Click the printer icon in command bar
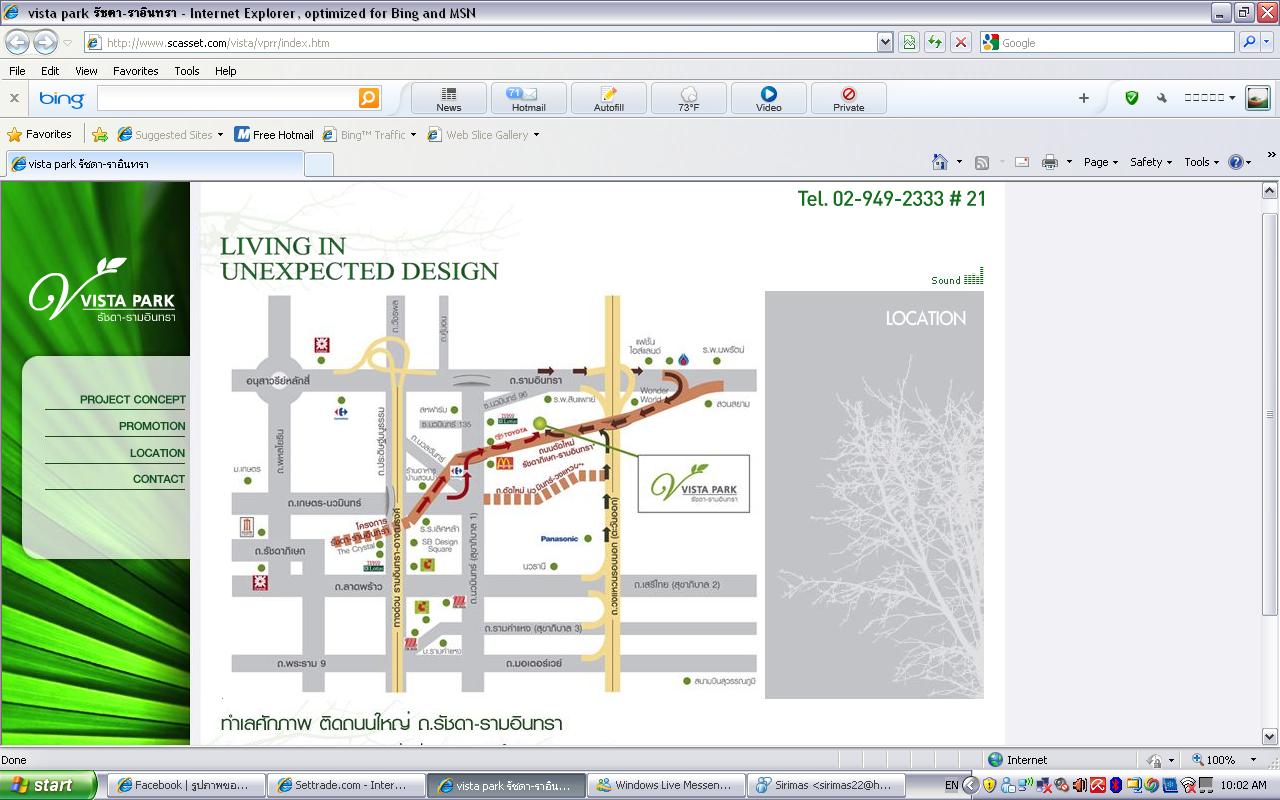 pos(1049,162)
